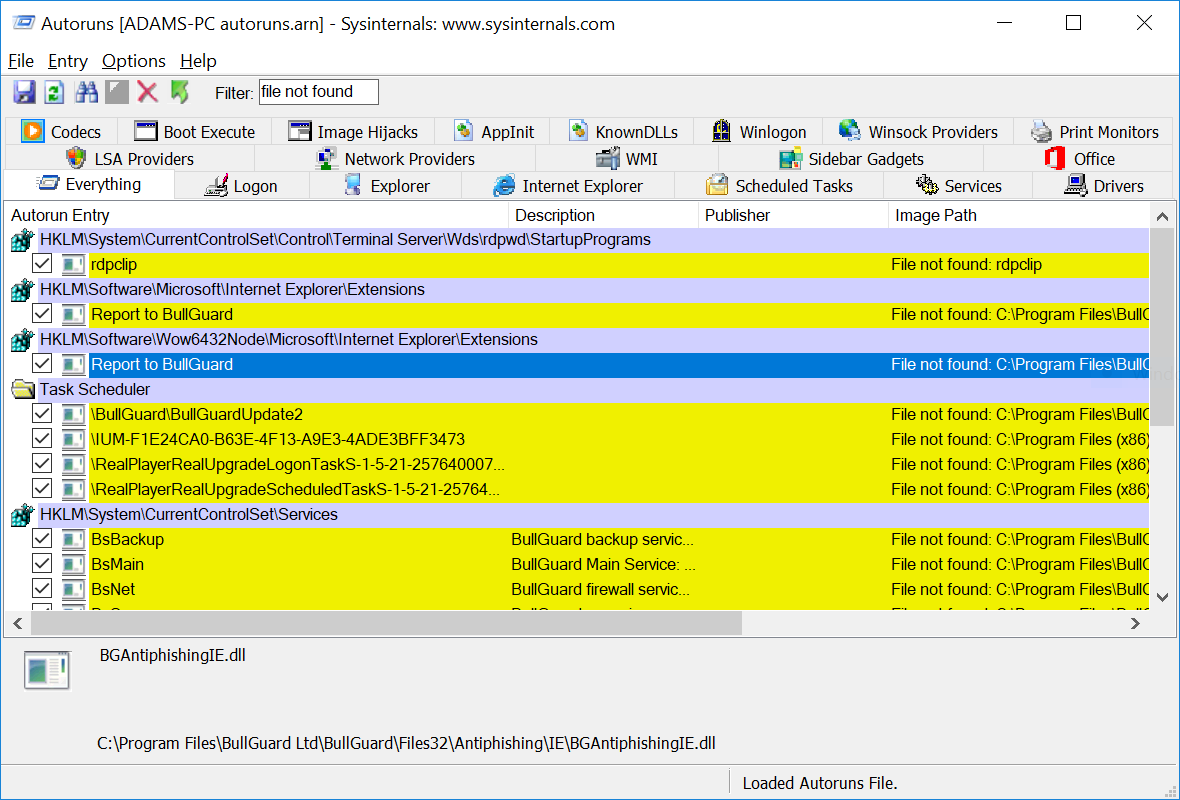Select the Logon tab
The width and height of the screenshot is (1180, 800).
(242, 186)
